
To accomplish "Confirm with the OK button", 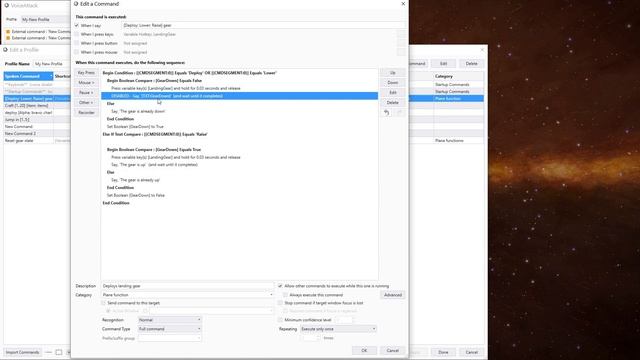I will [x=364, y=351].
